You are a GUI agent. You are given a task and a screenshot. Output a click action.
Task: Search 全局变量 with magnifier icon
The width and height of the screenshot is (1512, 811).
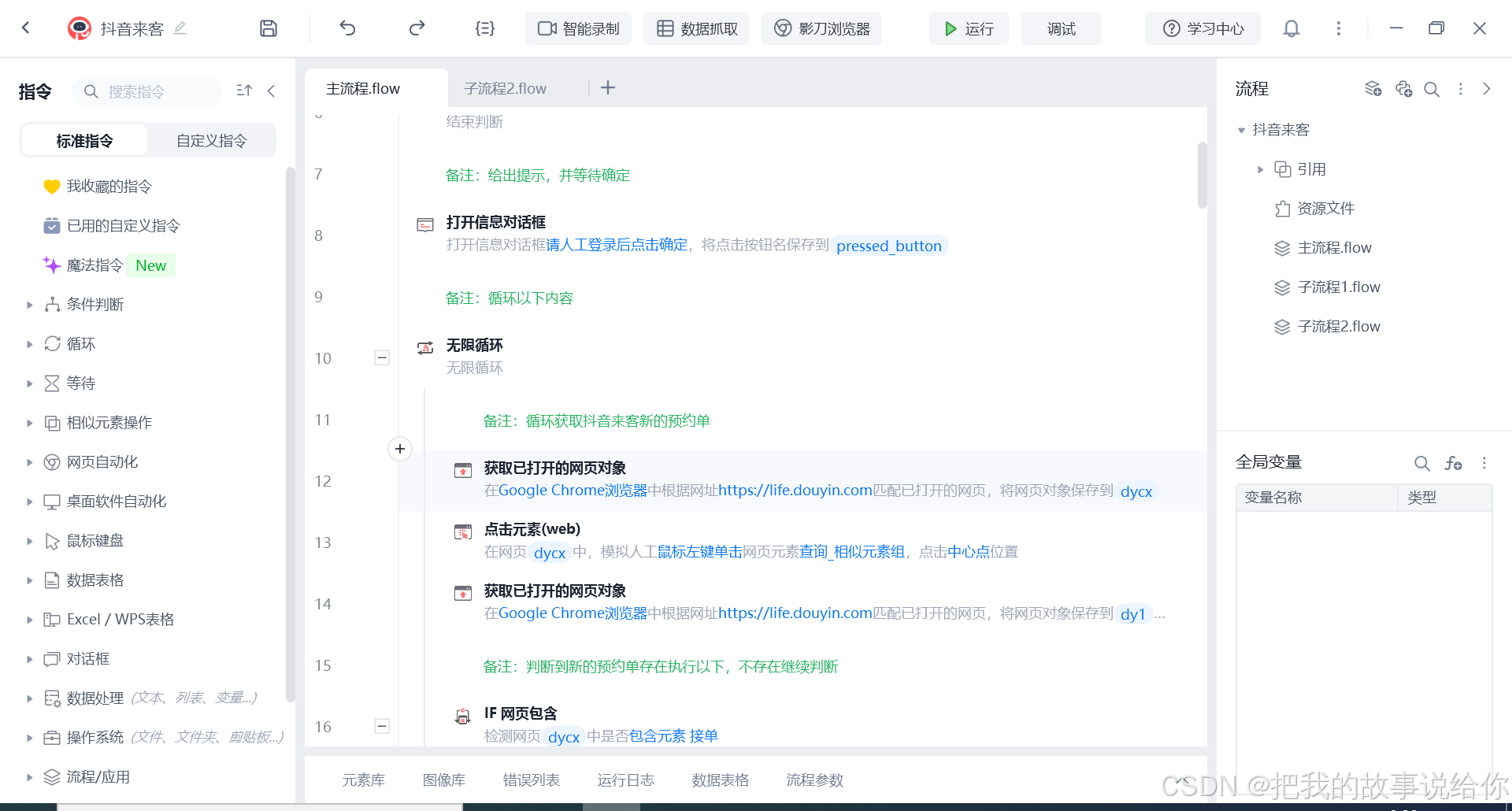pyautogui.click(x=1422, y=463)
